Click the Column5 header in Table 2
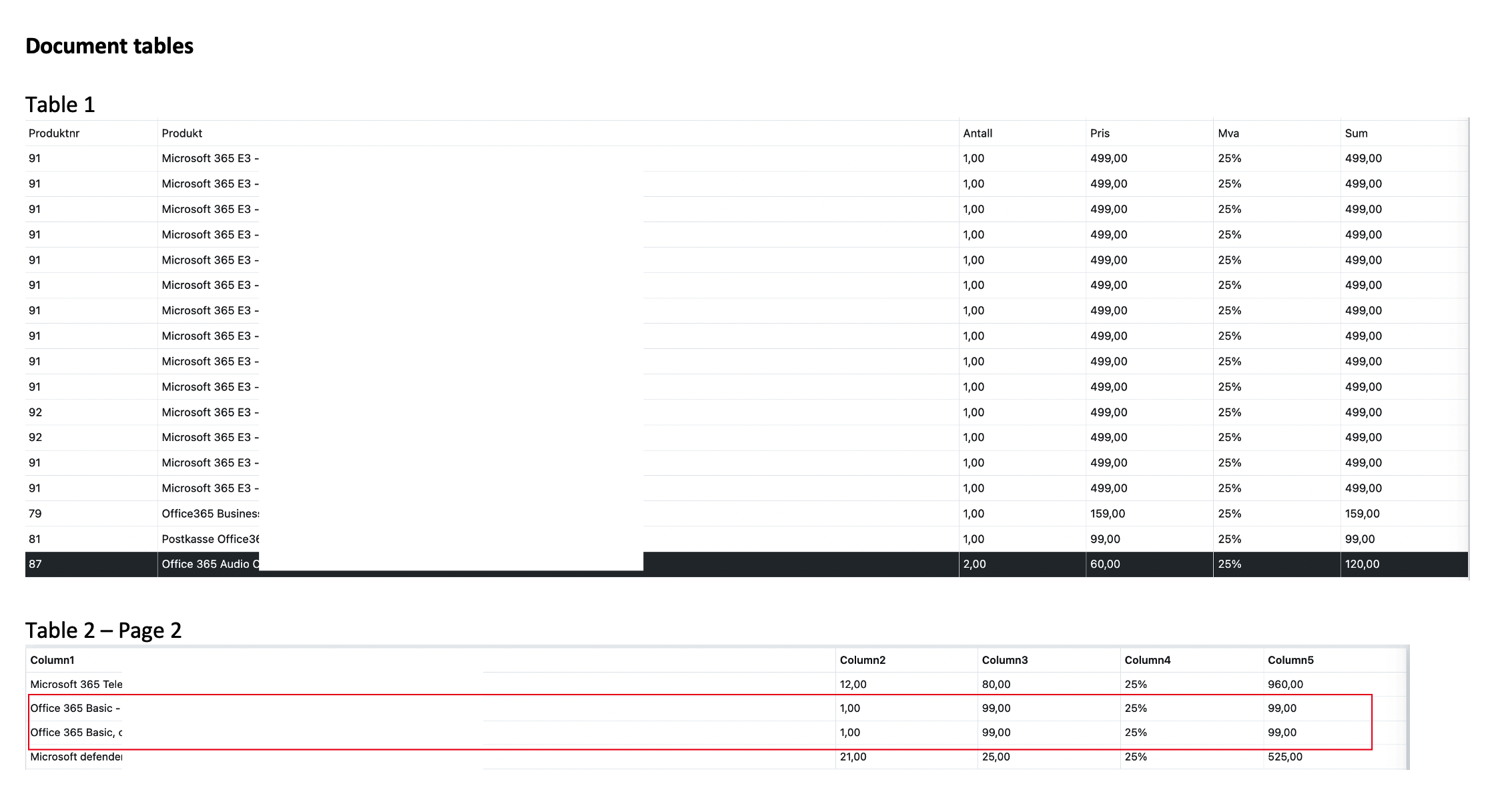Image resolution: width=1512 pixels, height=802 pixels. (1290, 661)
